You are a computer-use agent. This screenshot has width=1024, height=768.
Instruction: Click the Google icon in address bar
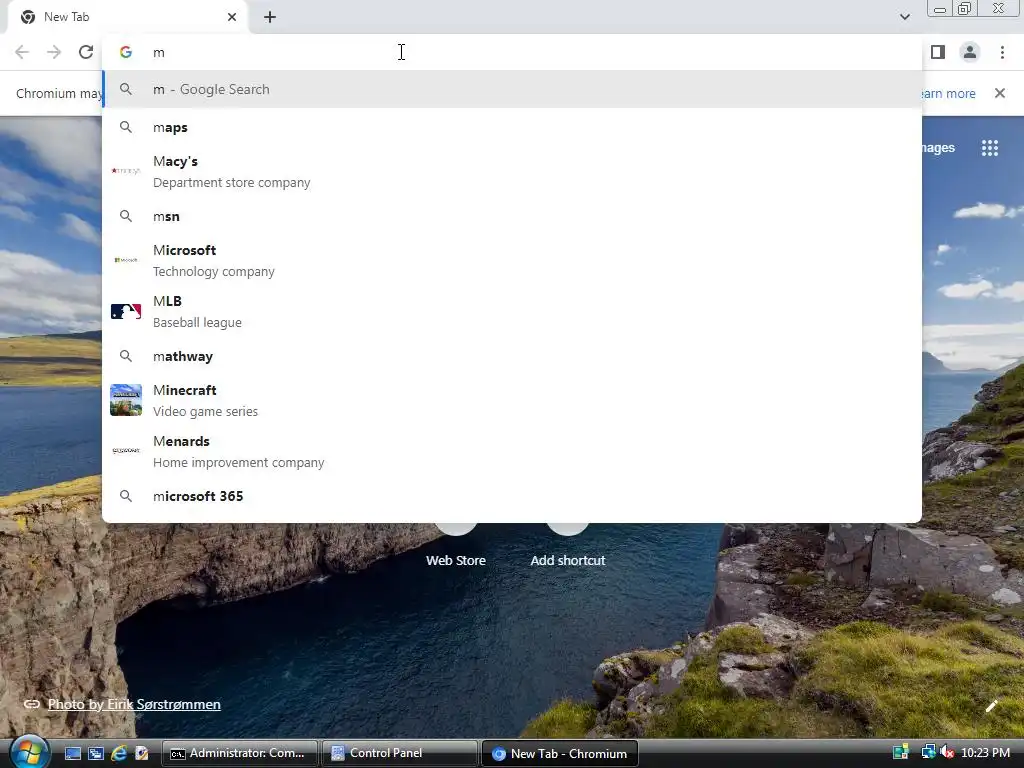point(125,52)
